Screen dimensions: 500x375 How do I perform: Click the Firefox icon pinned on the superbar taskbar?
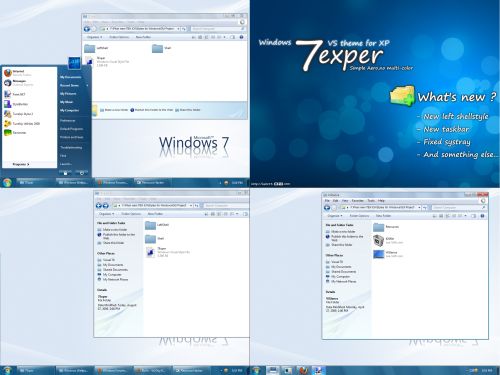pos(303,370)
